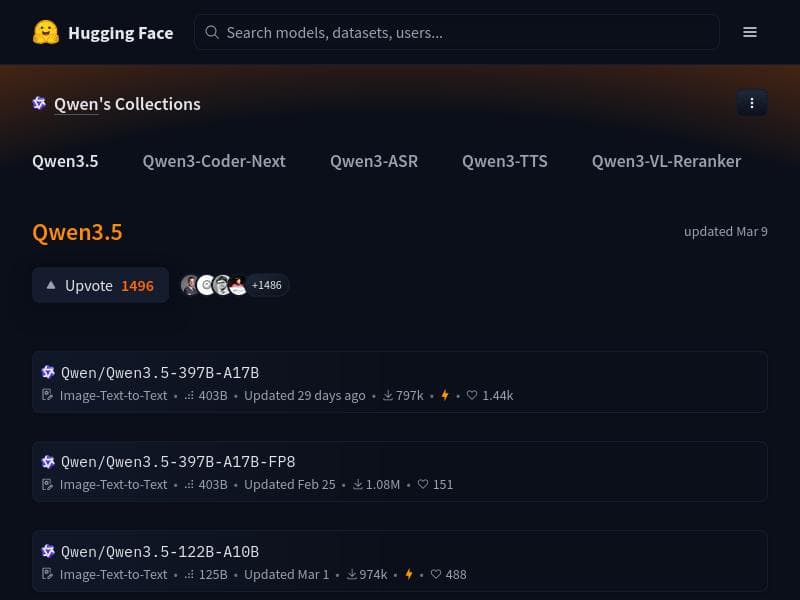The width and height of the screenshot is (800, 600).
Task: Click the lightning bolt icon in Qwen3.5-122B-A10B row
Action: point(409,574)
